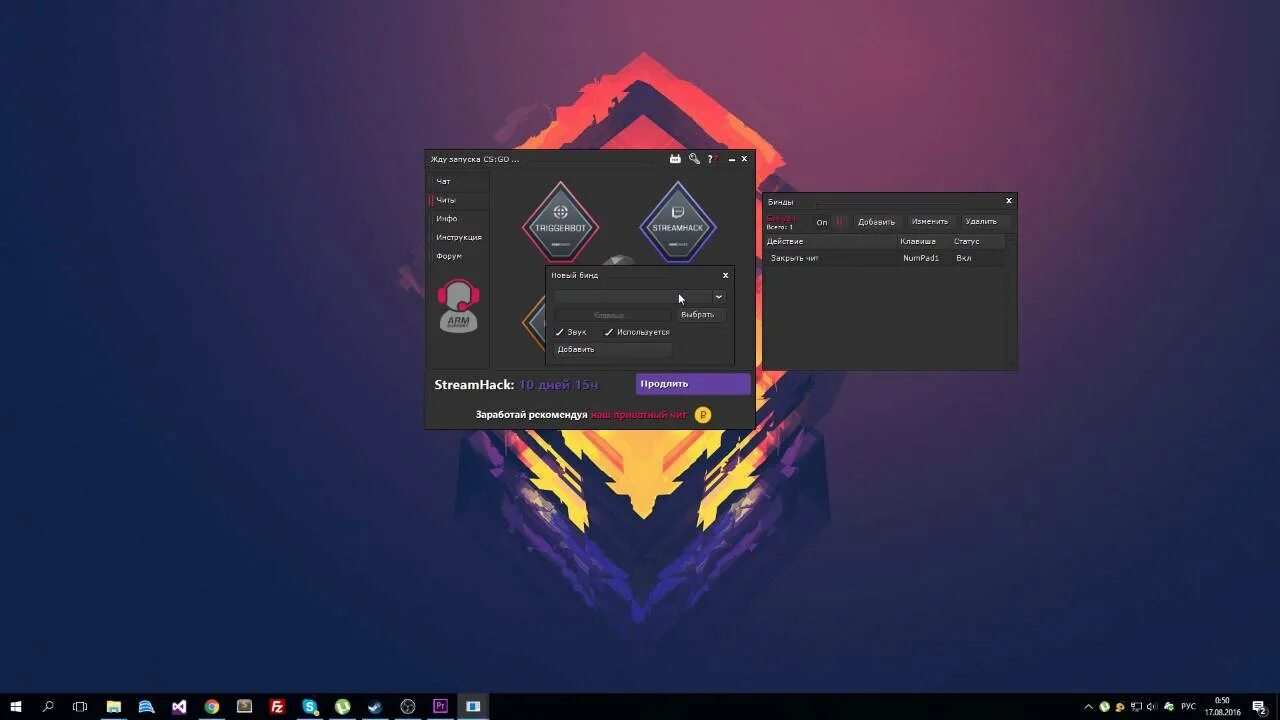
Task: Click the question mark help icon
Action: coord(711,159)
